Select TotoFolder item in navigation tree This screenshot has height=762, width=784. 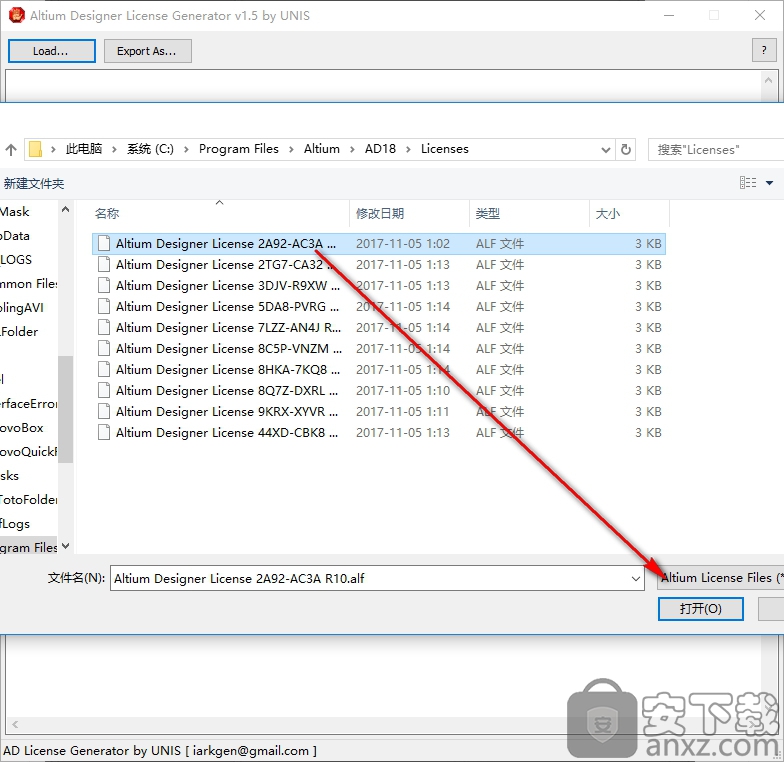pyautogui.click(x=28, y=500)
